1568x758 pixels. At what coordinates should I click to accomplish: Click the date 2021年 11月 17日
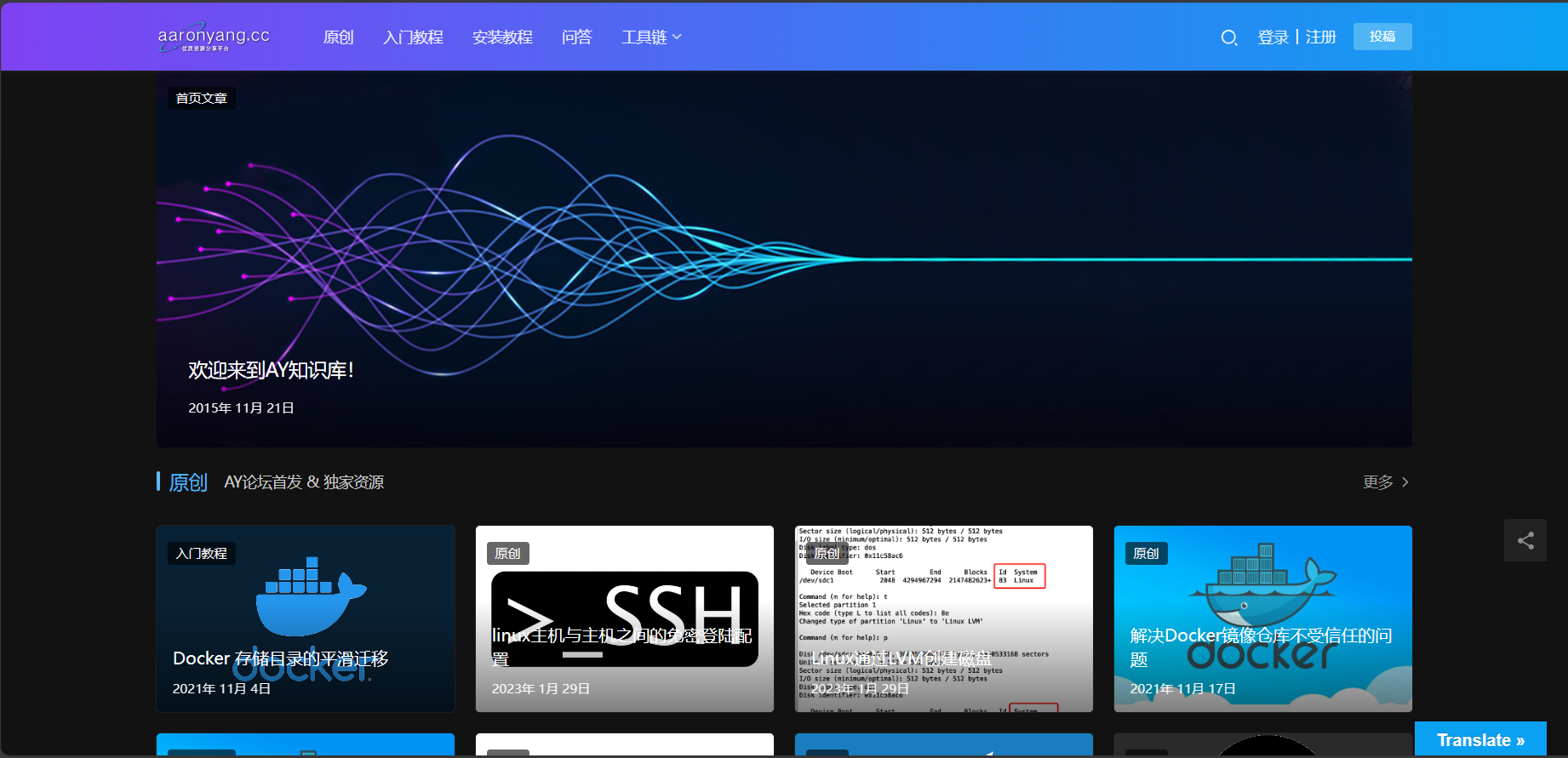pyautogui.click(x=1182, y=689)
